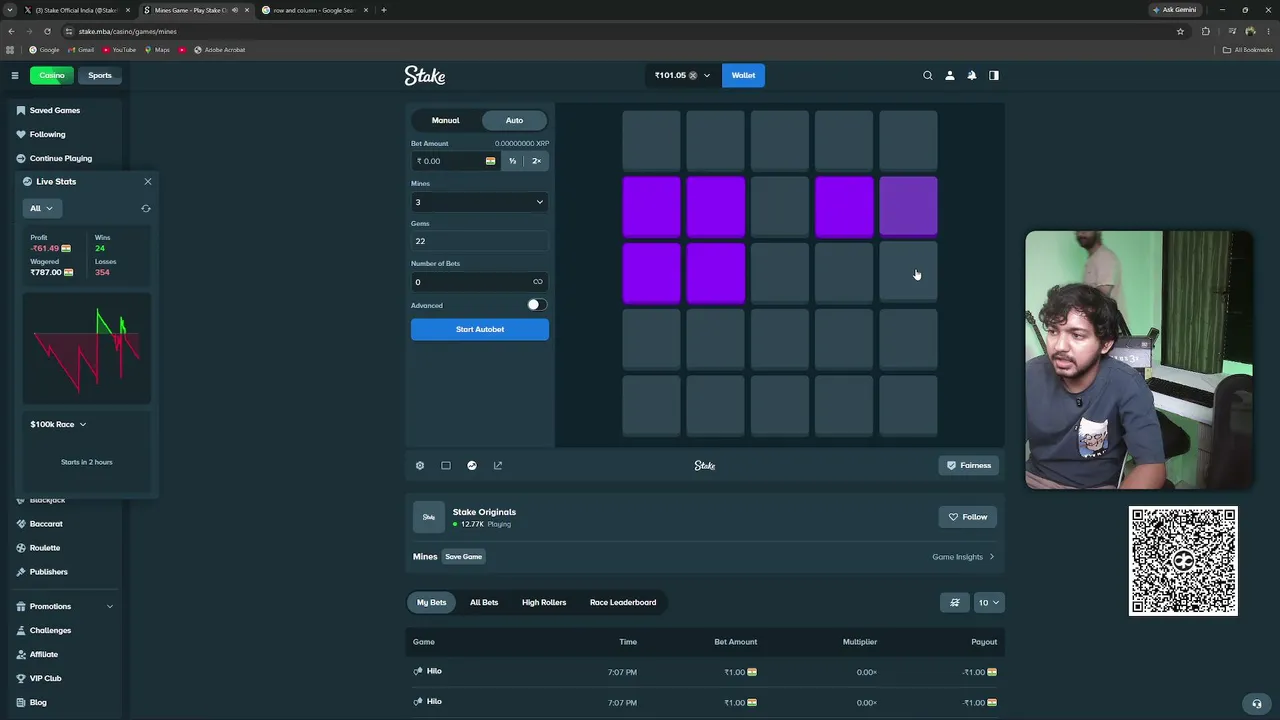Open Game Insights
Image resolution: width=1280 pixels, height=720 pixels.
963,557
